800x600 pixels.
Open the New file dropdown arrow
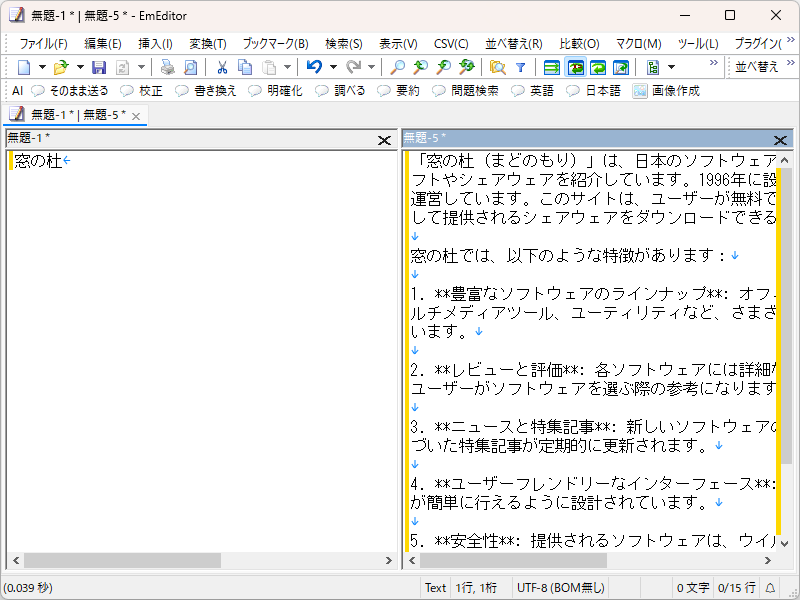point(42,67)
